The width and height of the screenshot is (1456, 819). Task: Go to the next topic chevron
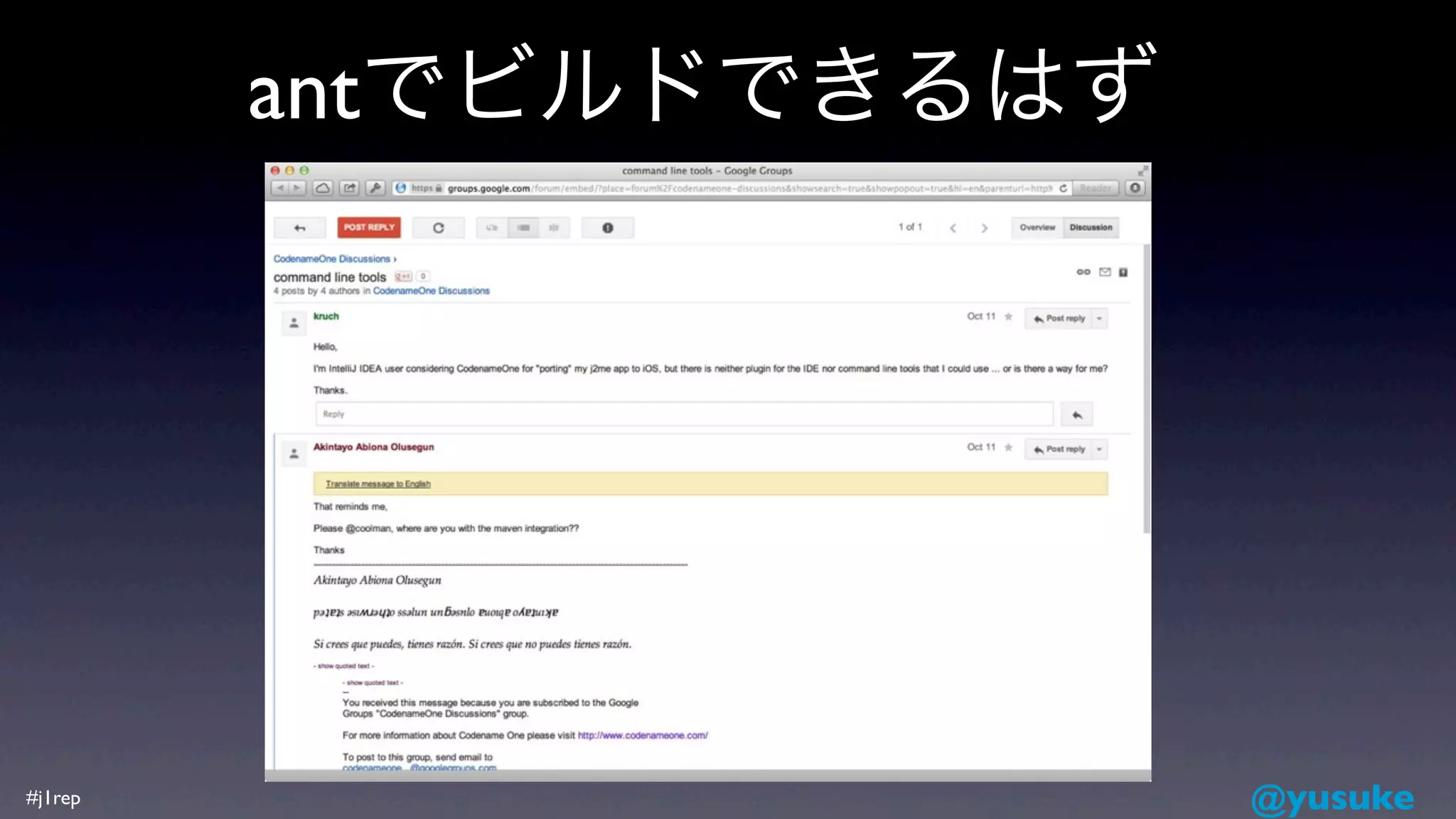(985, 228)
